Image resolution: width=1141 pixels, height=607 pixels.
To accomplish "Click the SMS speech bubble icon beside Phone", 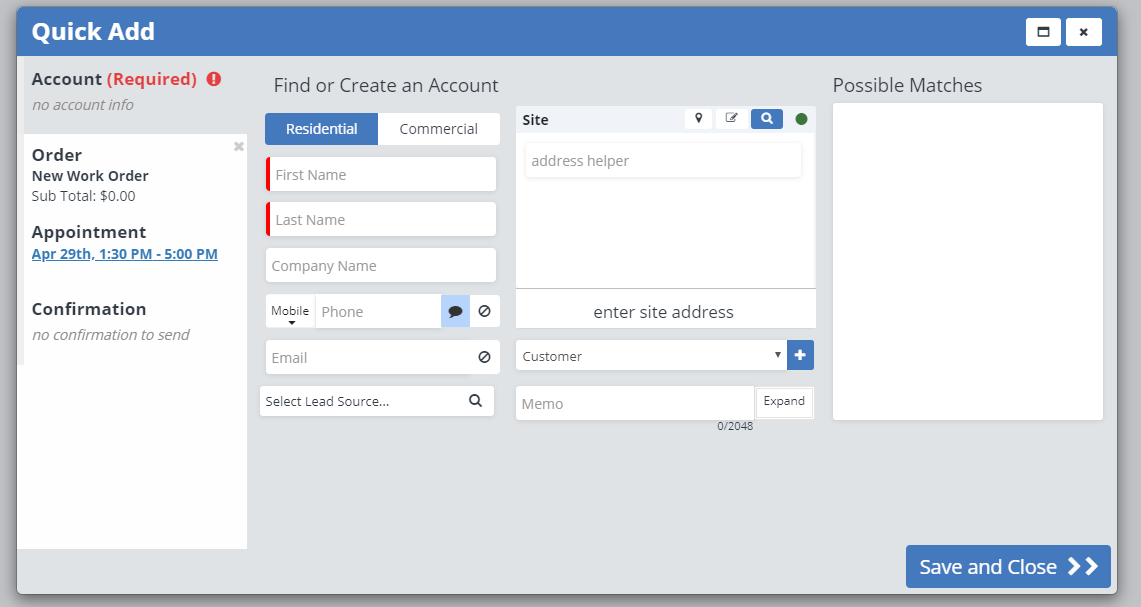I will tap(455, 311).
